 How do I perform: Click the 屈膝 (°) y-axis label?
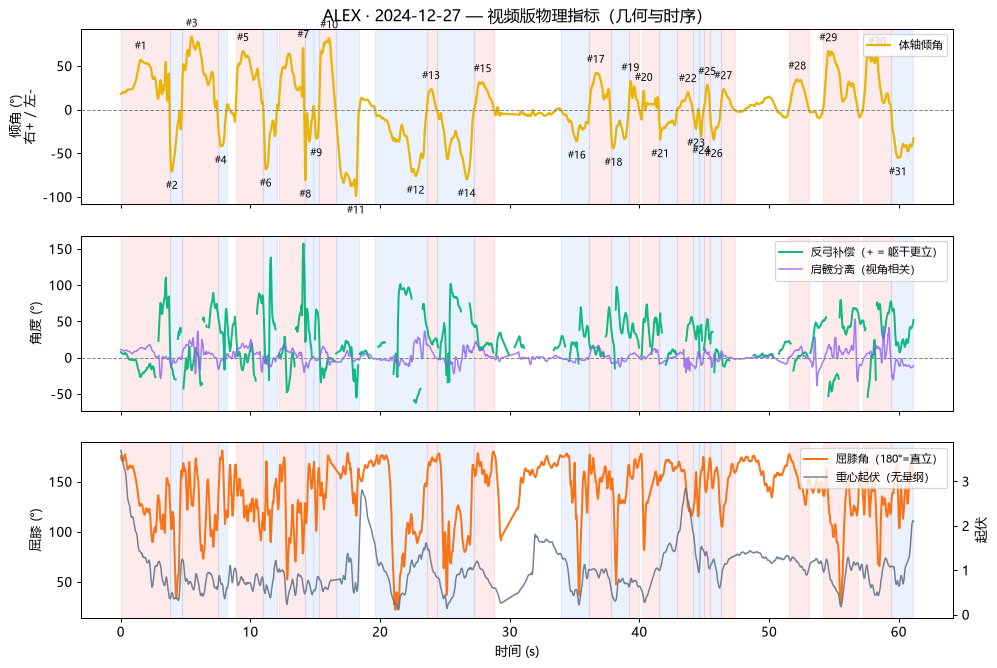36,529
